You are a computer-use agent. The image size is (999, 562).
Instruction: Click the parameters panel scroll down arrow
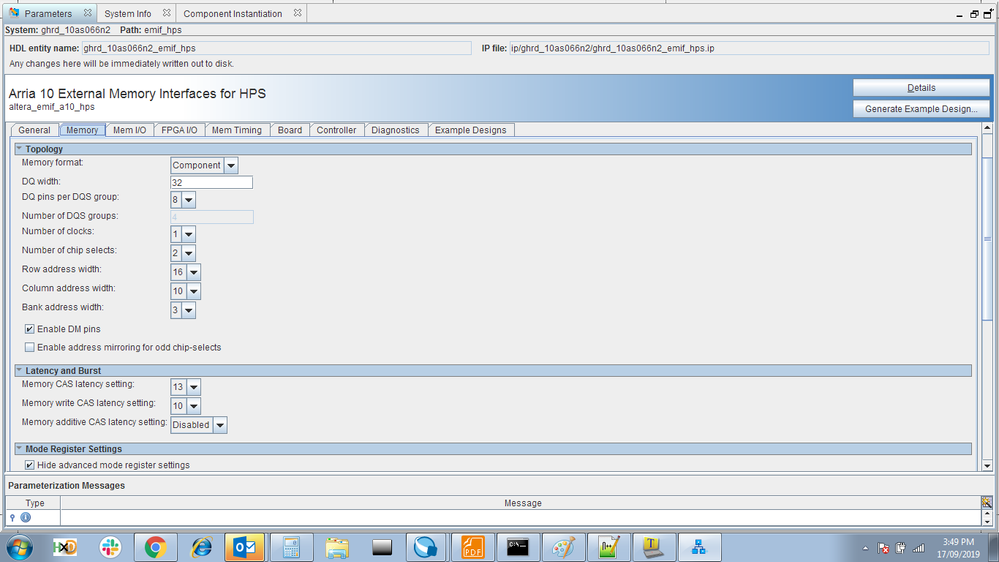pos(987,466)
